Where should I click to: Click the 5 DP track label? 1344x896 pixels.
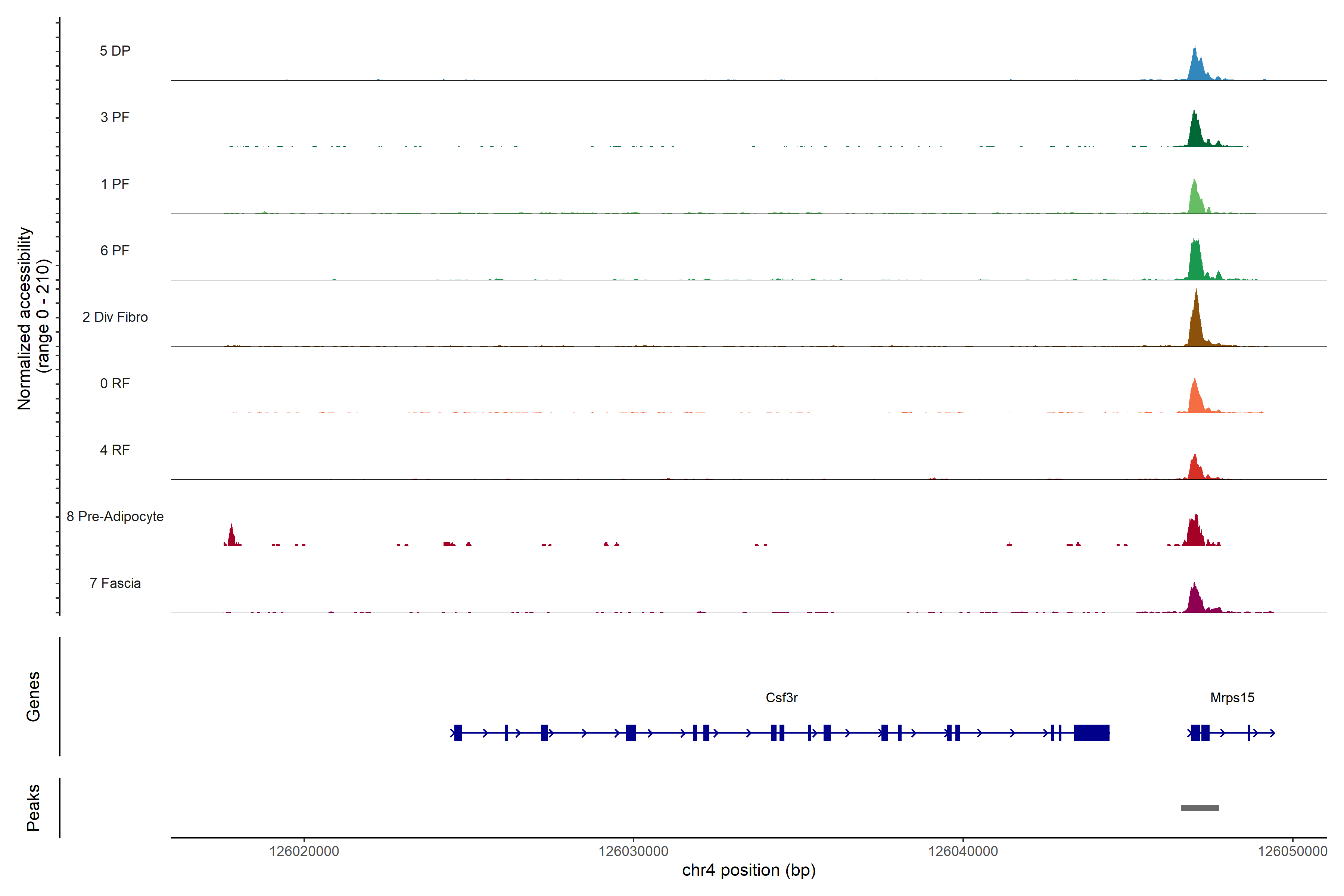tap(115, 51)
